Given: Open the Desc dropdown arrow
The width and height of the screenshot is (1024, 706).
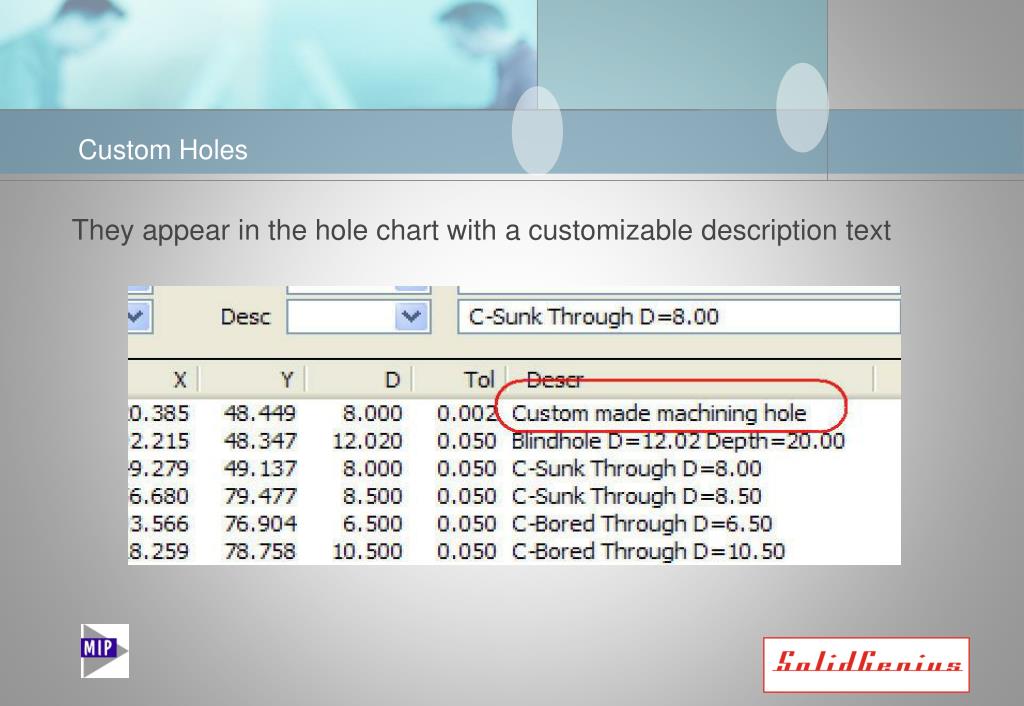Looking at the screenshot, I should (x=411, y=317).
